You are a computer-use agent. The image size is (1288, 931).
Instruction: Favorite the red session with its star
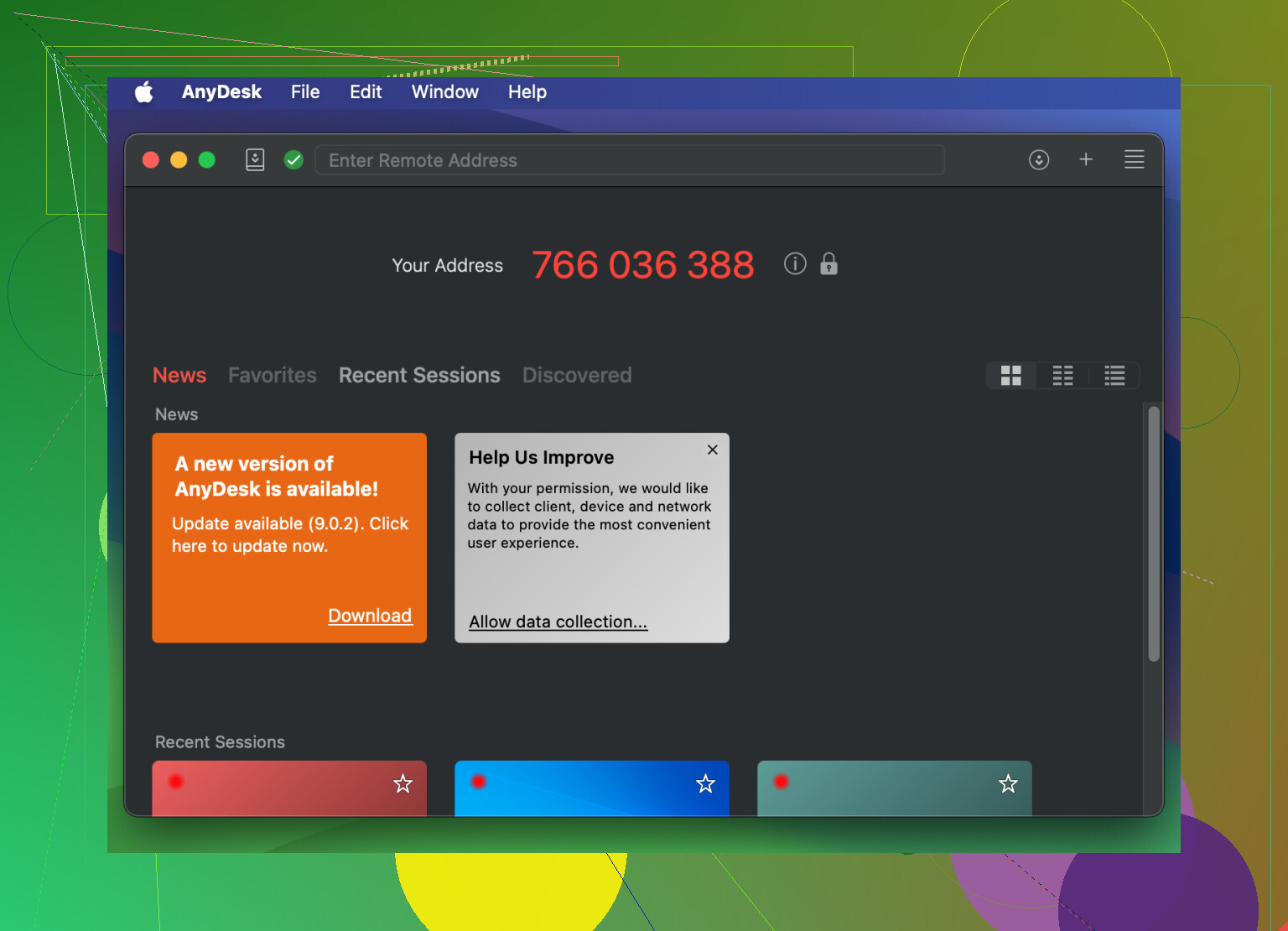tap(403, 783)
